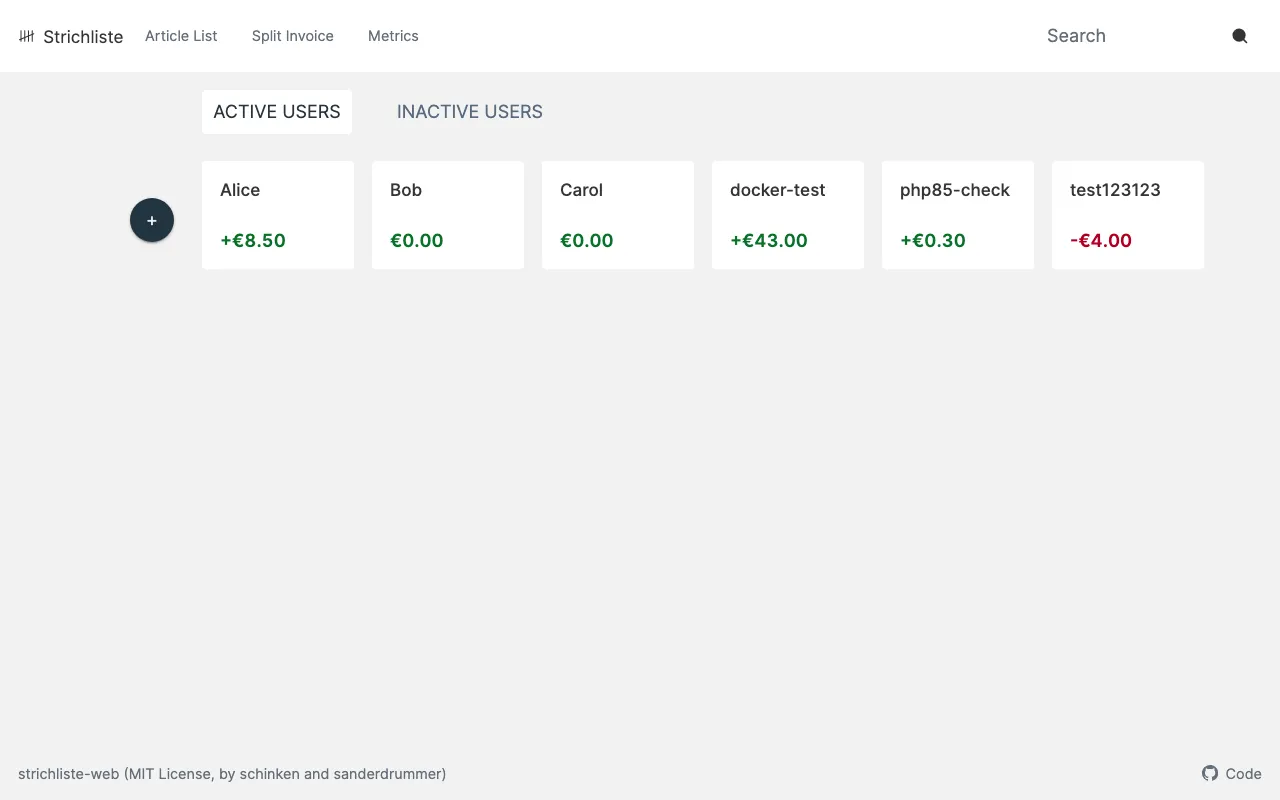
Task: Click the Strichliste tally mark logo icon
Action: click(27, 36)
